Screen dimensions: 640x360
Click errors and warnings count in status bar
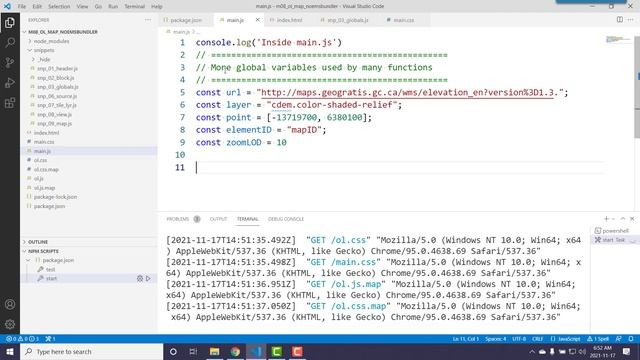[x=22, y=339]
